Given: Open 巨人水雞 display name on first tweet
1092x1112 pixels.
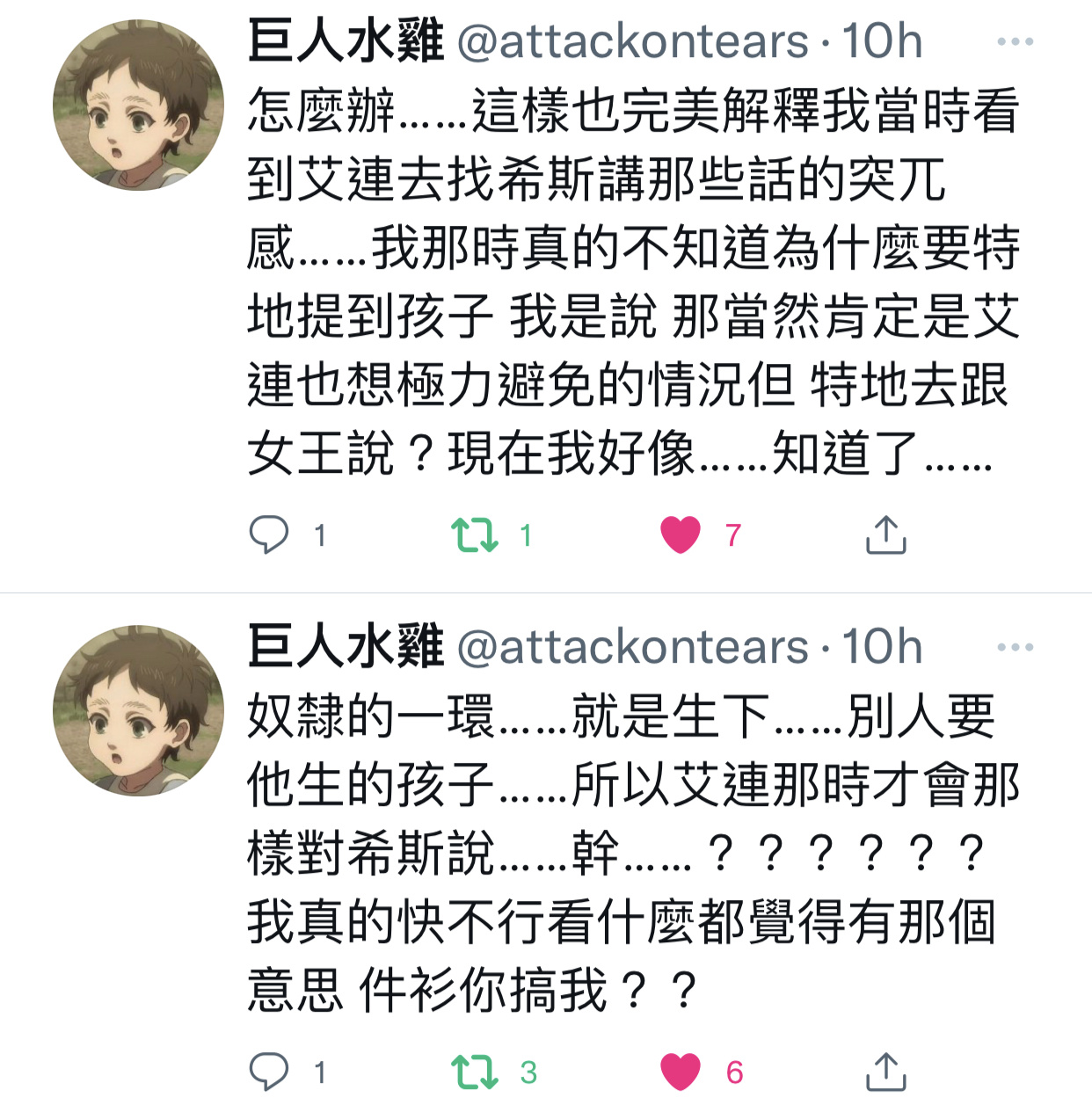Looking at the screenshot, I should click(346, 41).
